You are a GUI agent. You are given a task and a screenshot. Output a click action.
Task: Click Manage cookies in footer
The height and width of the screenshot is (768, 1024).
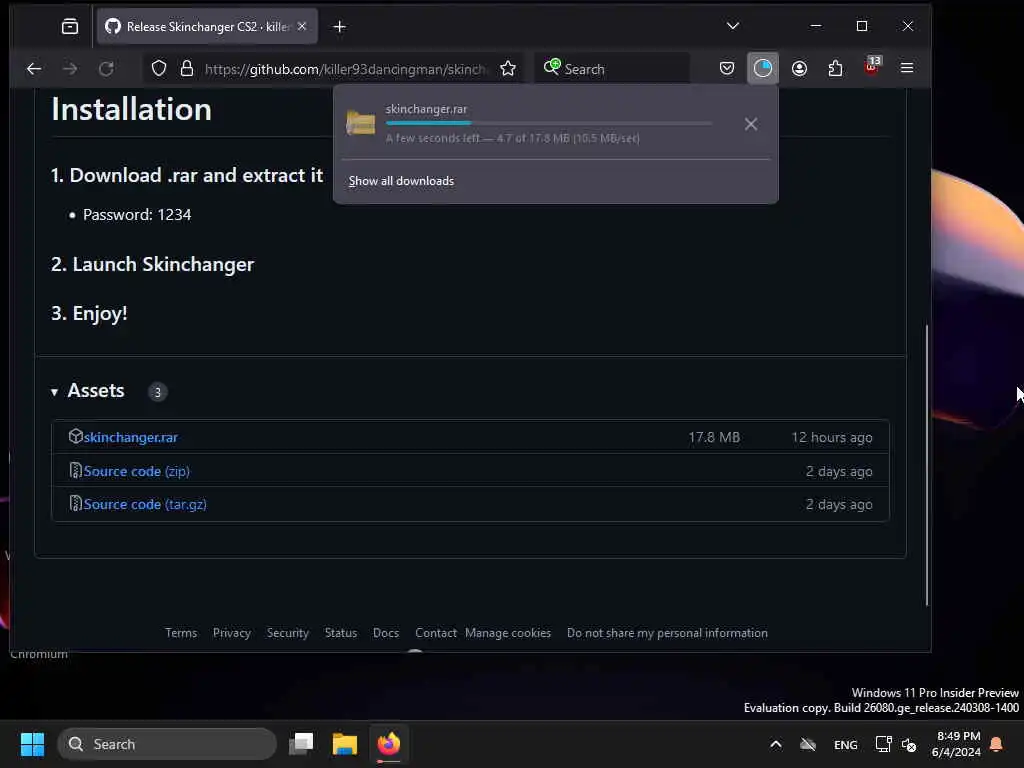pos(508,633)
